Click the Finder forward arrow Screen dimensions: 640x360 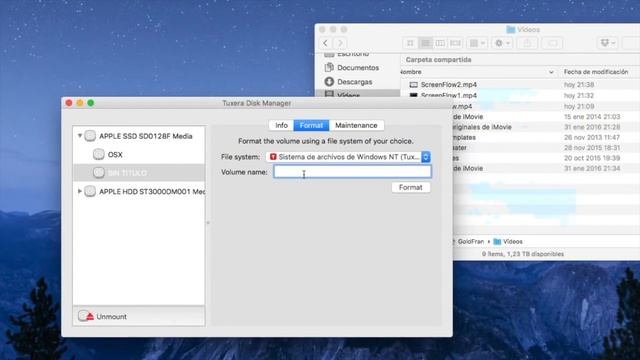340,43
